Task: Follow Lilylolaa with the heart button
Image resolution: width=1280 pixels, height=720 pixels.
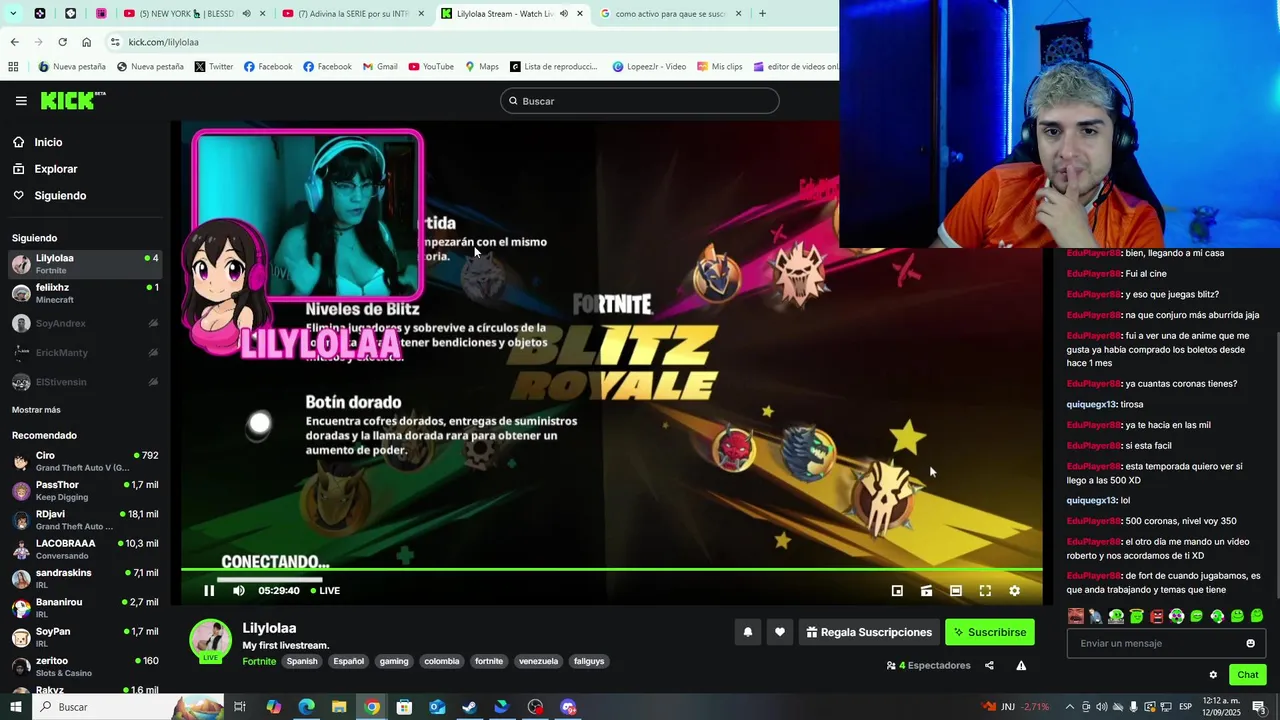Action: (x=780, y=632)
